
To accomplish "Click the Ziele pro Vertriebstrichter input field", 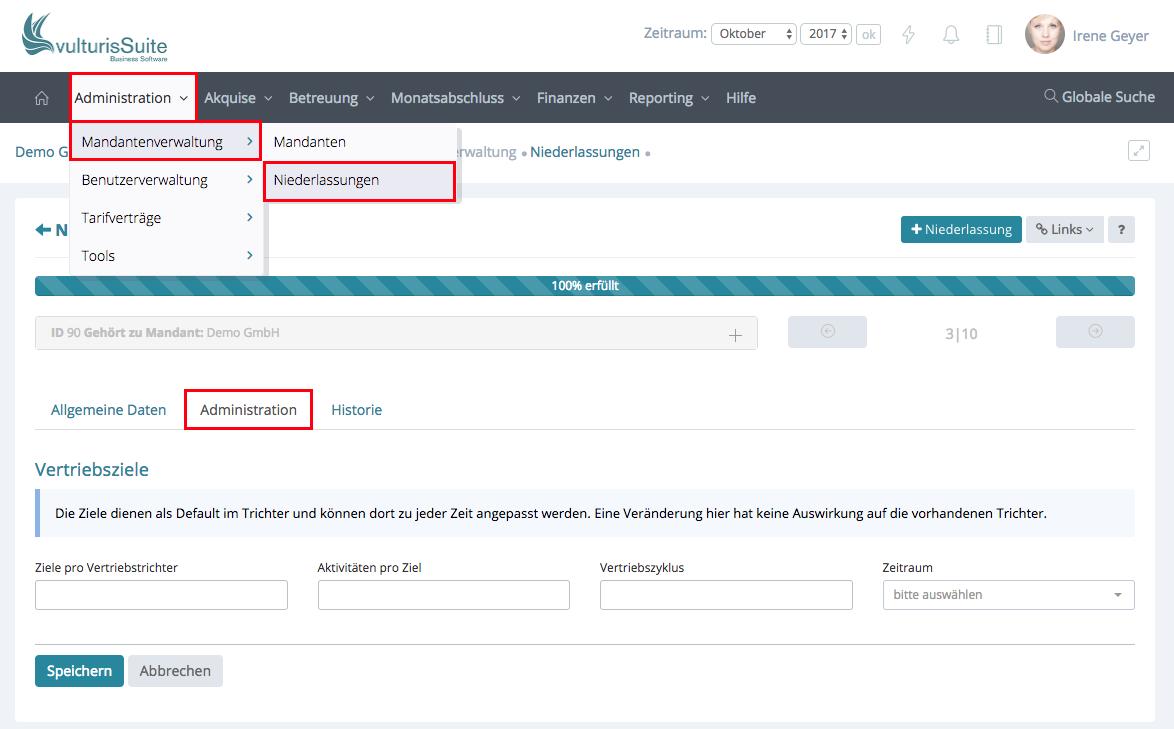I will click(161, 595).
